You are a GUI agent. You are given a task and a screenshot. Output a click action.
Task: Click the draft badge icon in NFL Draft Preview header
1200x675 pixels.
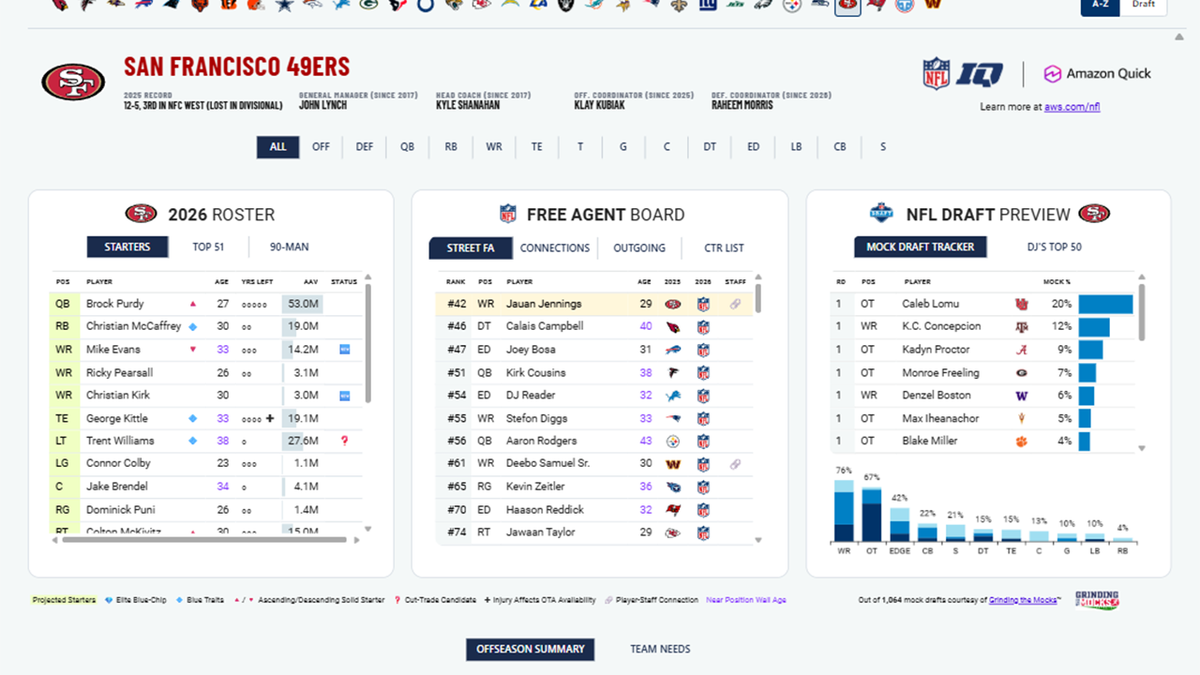(881, 213)
